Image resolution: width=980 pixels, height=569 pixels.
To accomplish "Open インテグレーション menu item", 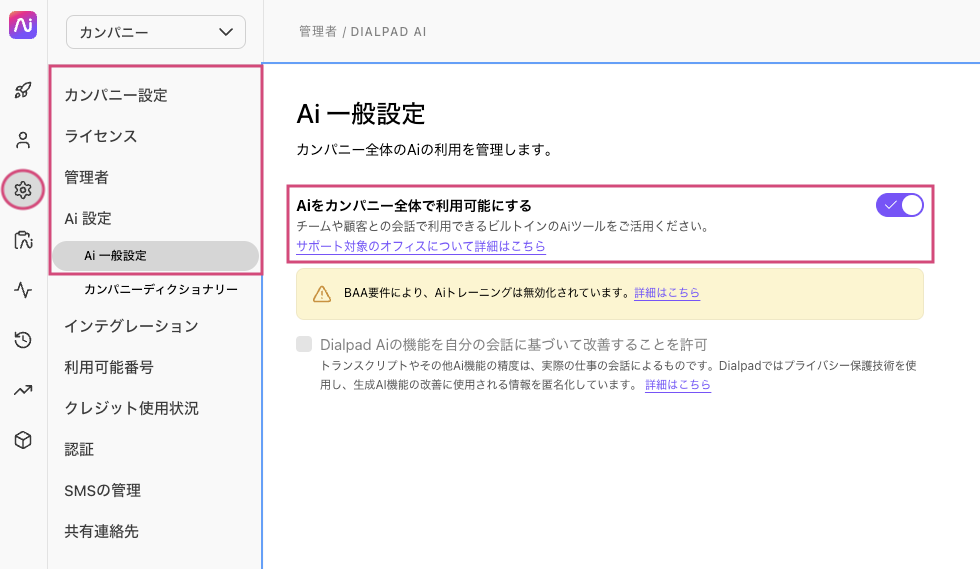I will coord(131,326).
